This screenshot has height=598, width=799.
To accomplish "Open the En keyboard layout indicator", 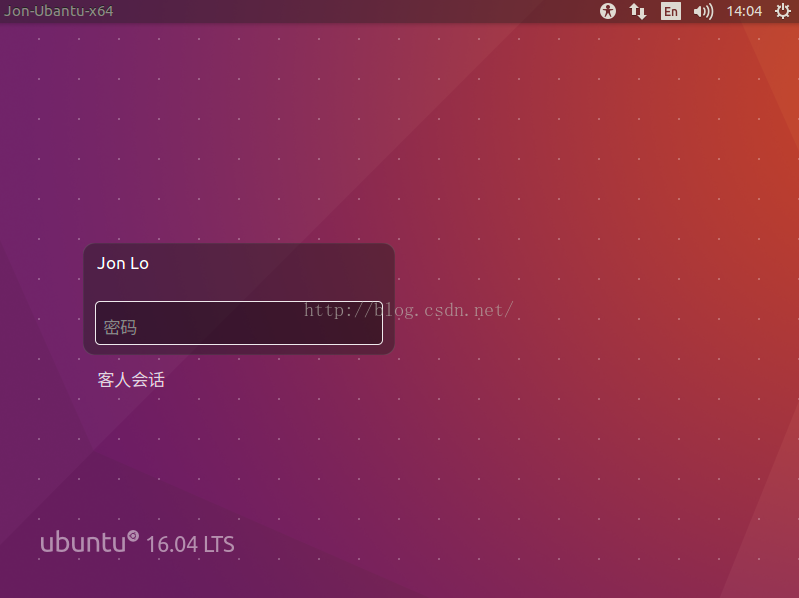I will point(671,11).
